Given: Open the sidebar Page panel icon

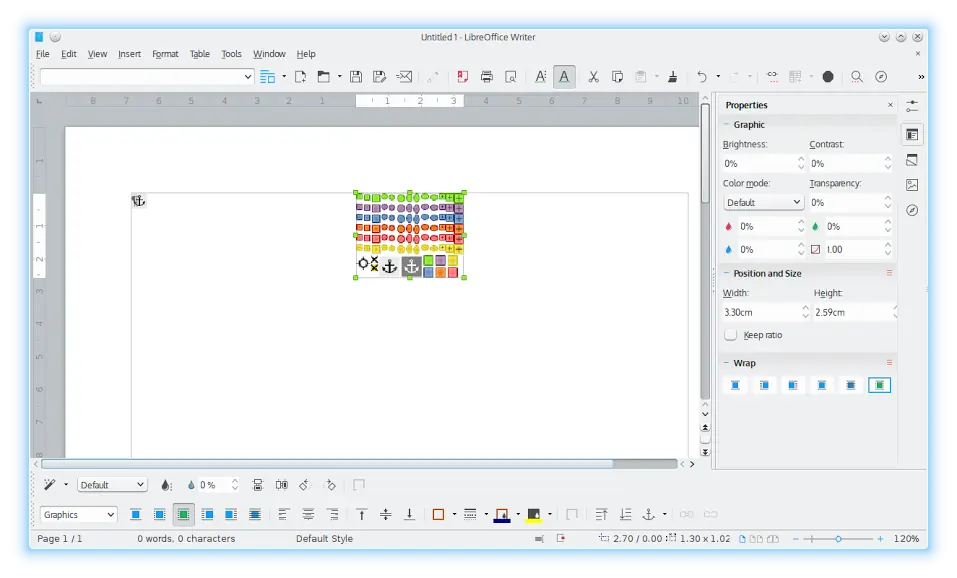Looking at the screenshot, I should pos(912,160).
